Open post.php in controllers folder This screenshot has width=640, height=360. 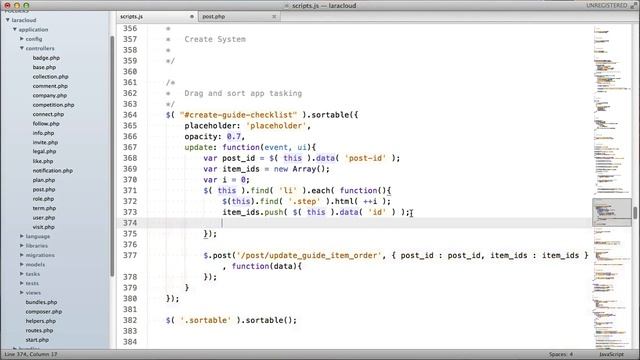pos(44,189)
